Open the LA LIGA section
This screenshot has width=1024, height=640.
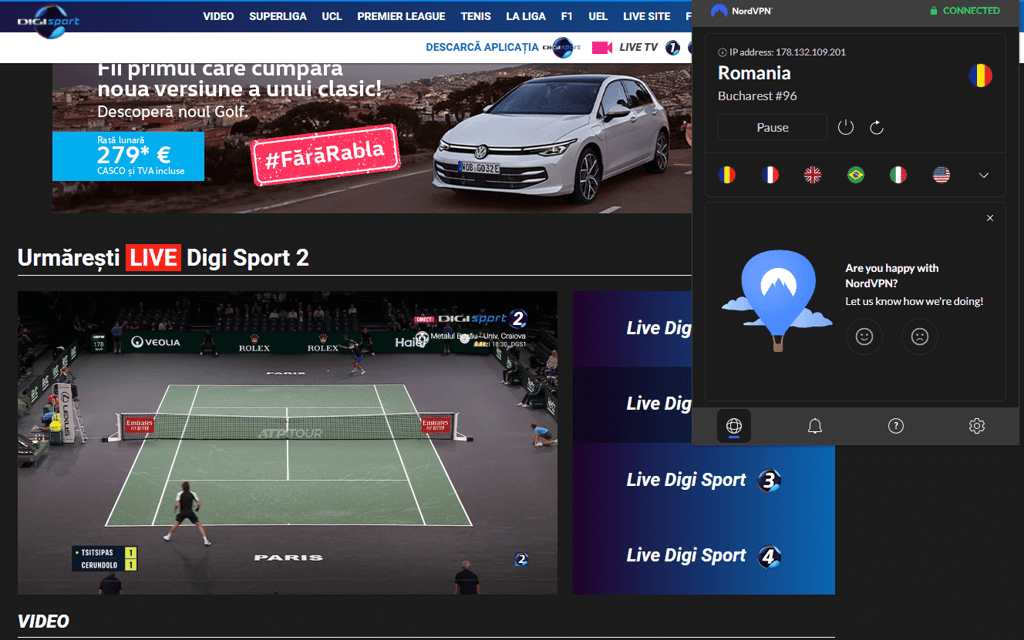pos(526,16)
